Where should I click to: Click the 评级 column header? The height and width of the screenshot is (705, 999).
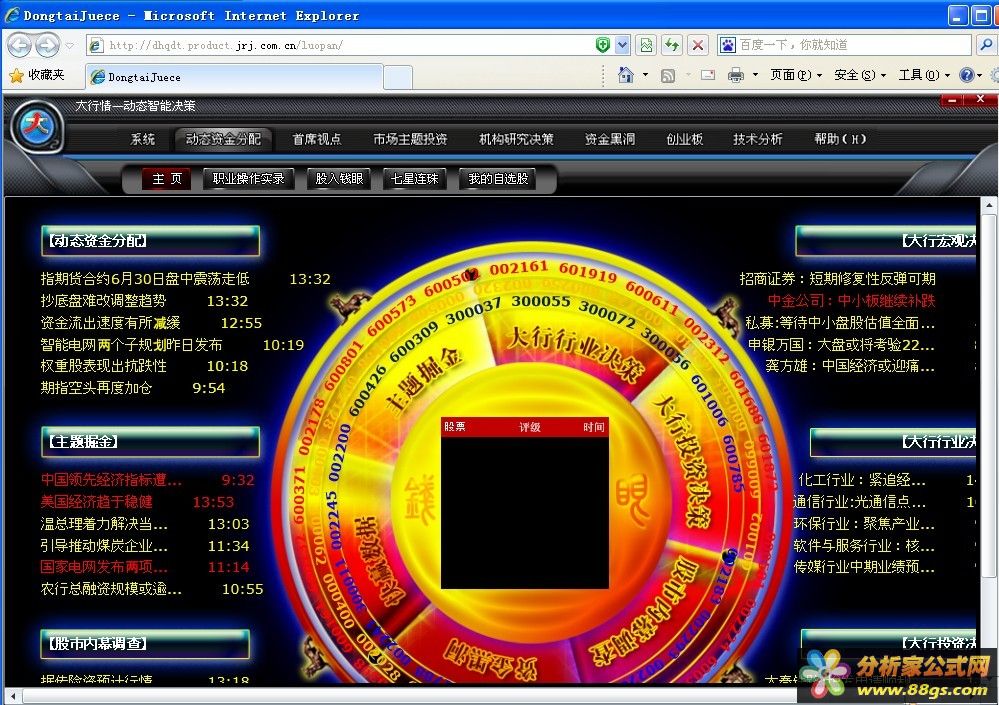click(529, 427)
